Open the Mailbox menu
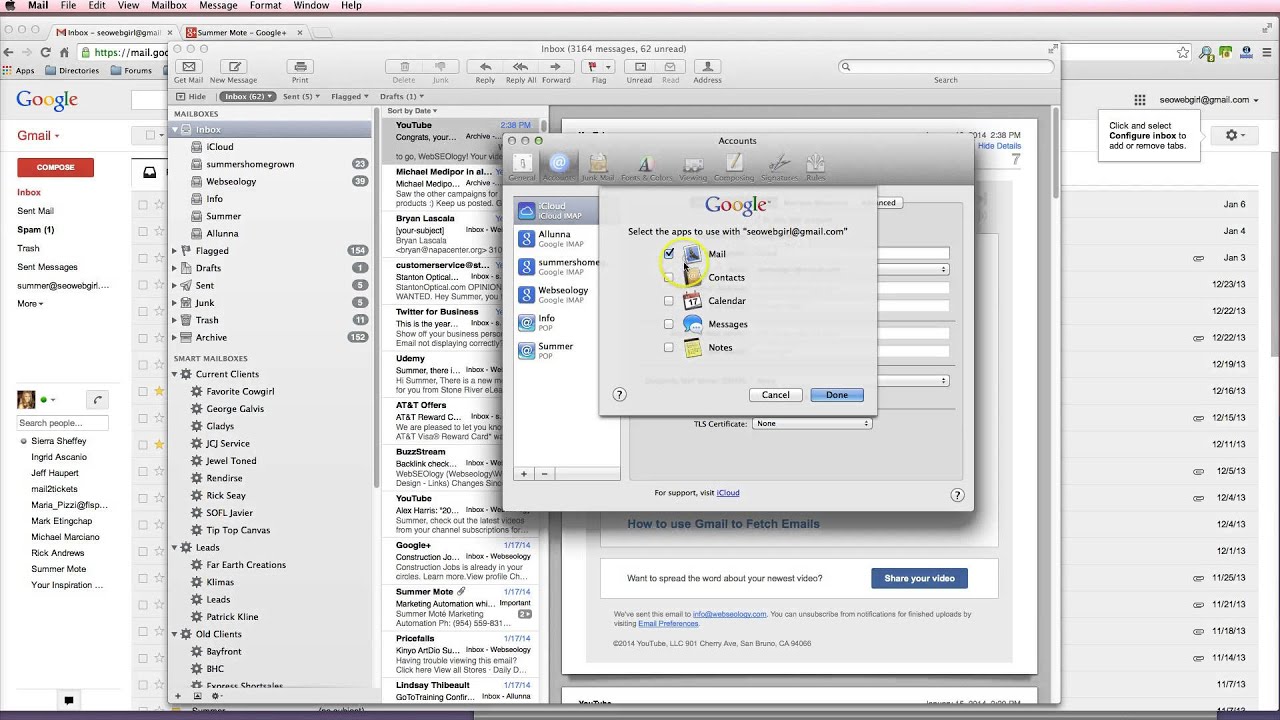Screen dimensions: 1280x720 [x=169, y=6]
